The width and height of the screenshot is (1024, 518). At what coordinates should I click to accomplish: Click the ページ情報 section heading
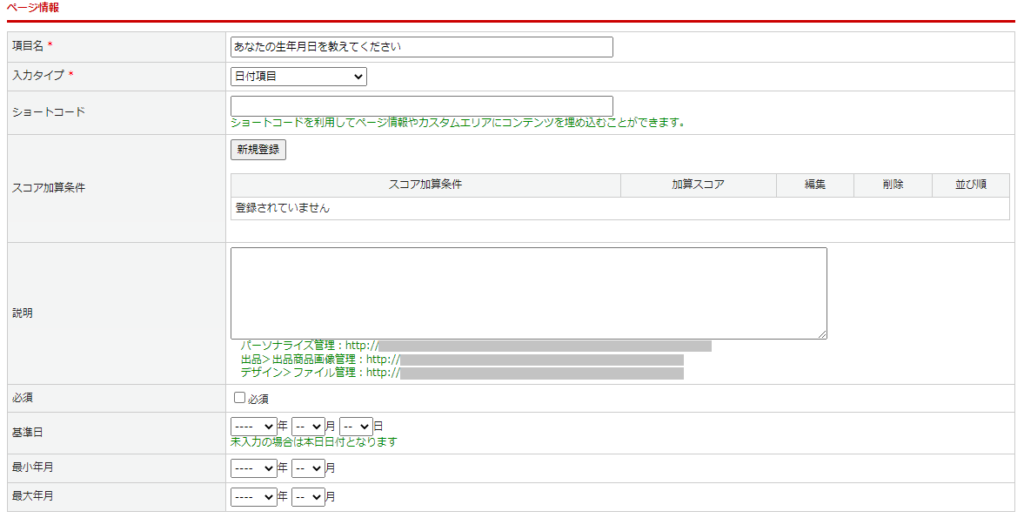[x=33, y=8]
